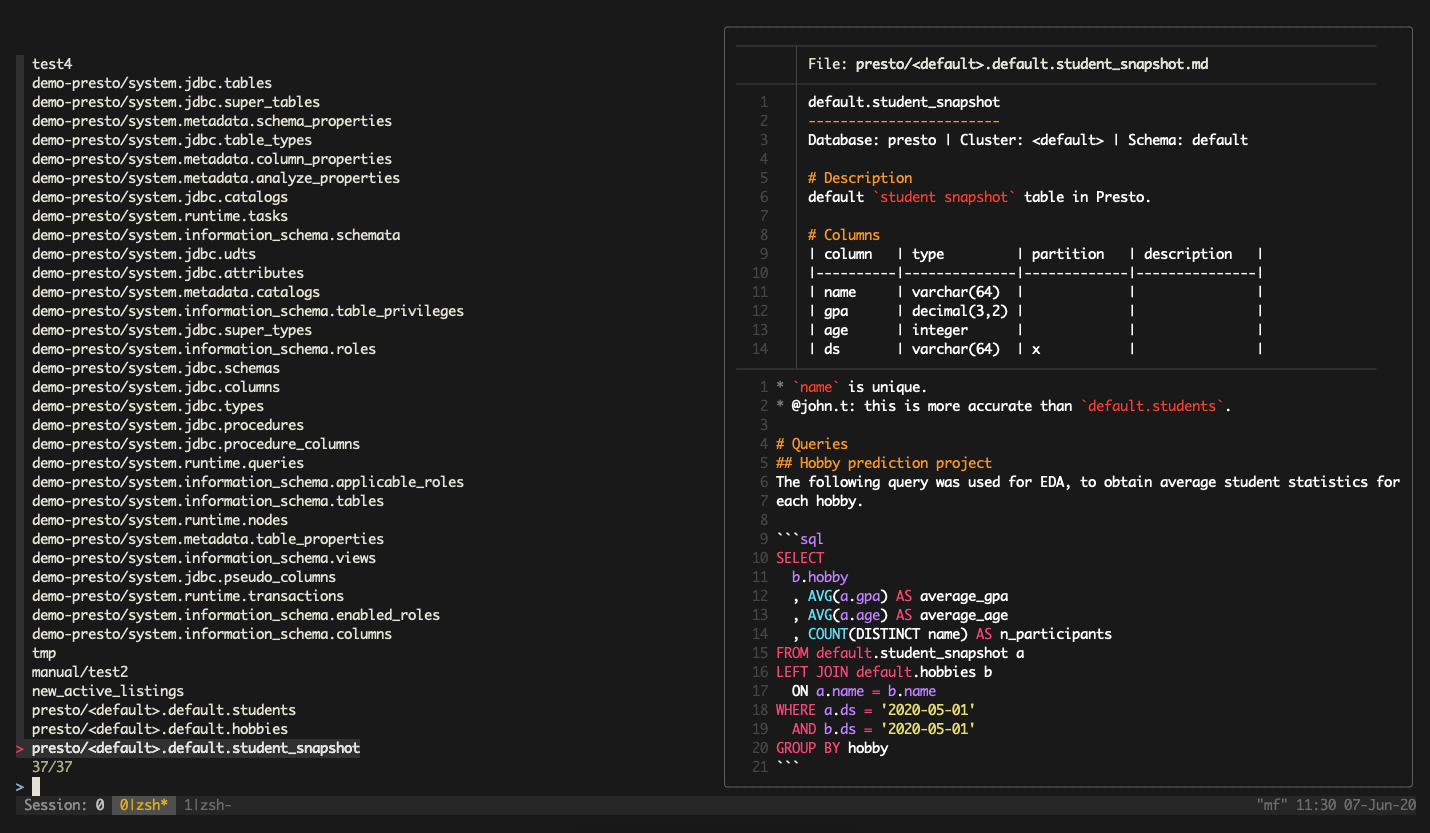Select demo-presto/system.information_schema.roles entry

[204, 349]
